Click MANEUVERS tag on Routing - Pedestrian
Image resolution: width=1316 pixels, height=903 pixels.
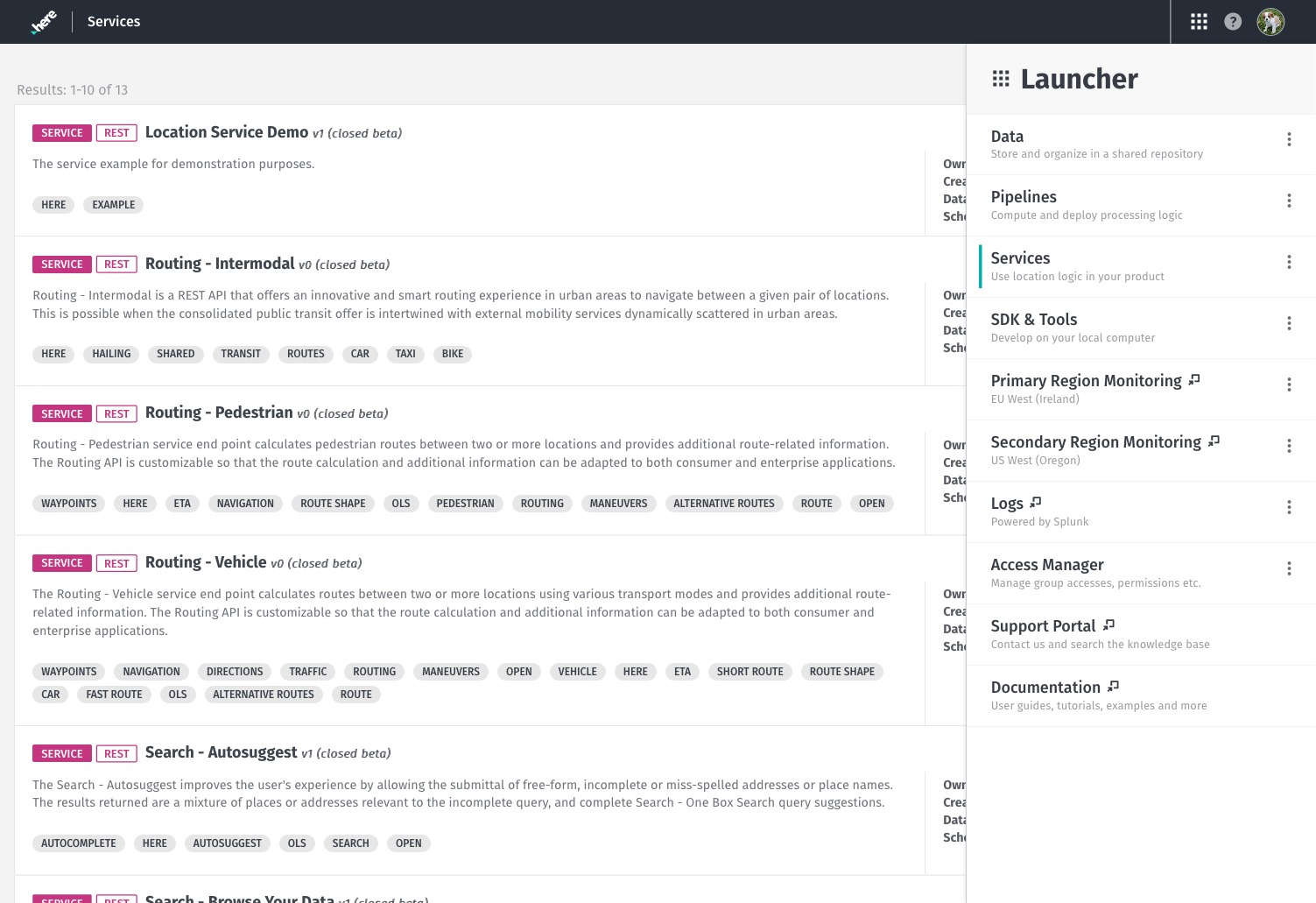click(x=619, y=504)
